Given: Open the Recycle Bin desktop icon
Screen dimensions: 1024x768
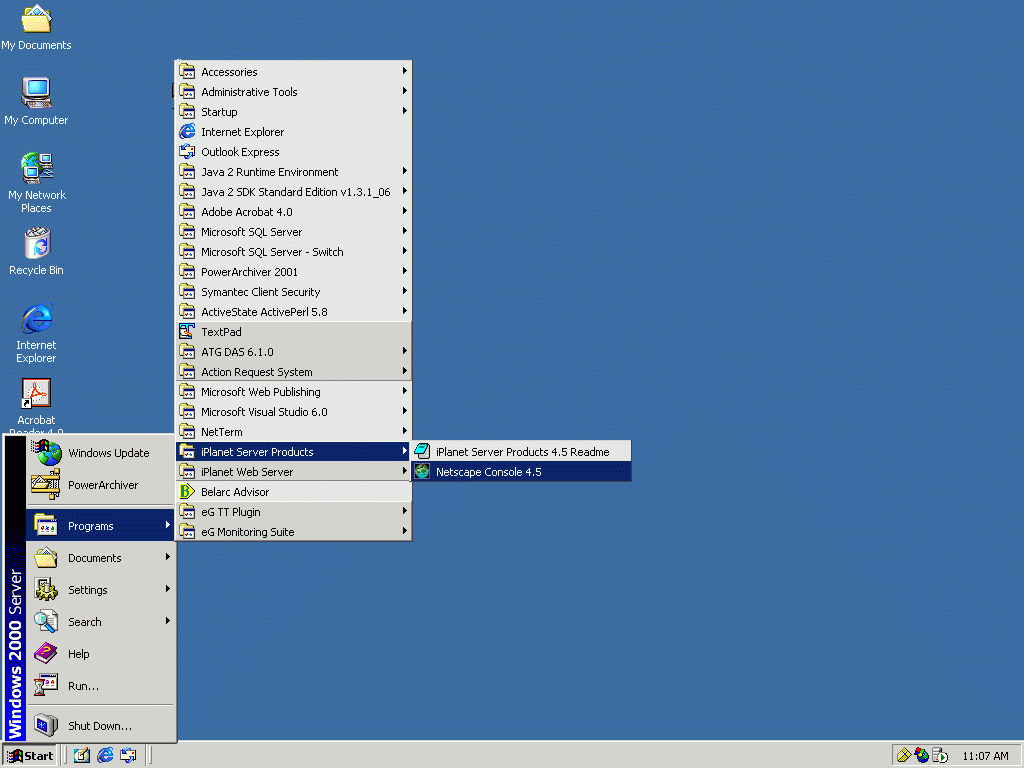Looking at the screenshot, I should (x=37, y=243).
